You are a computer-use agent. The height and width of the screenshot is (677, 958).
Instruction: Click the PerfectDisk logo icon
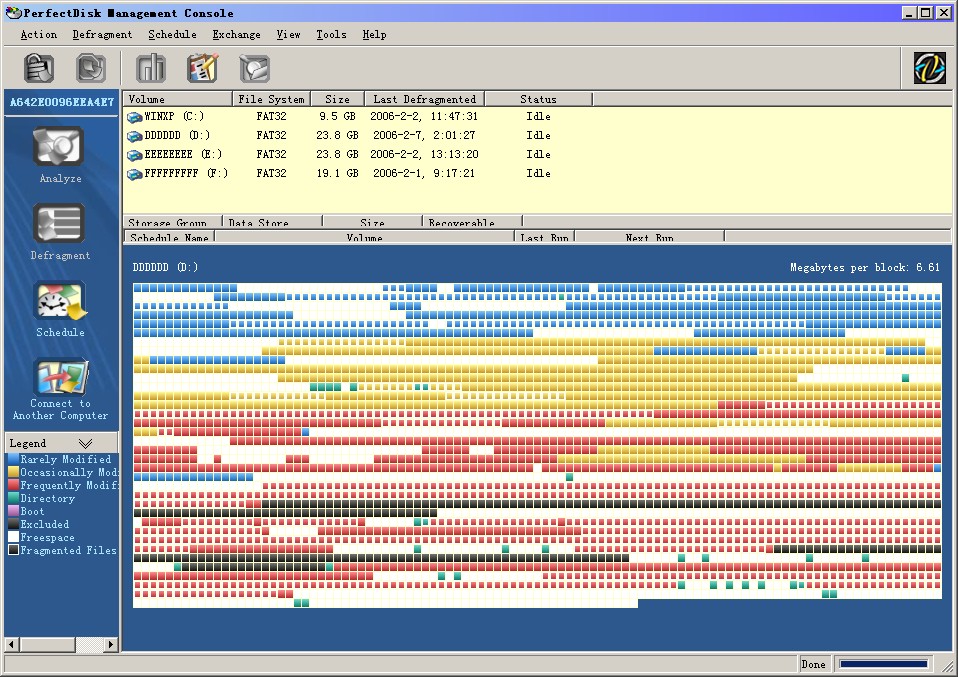click(x=929, y=67)
